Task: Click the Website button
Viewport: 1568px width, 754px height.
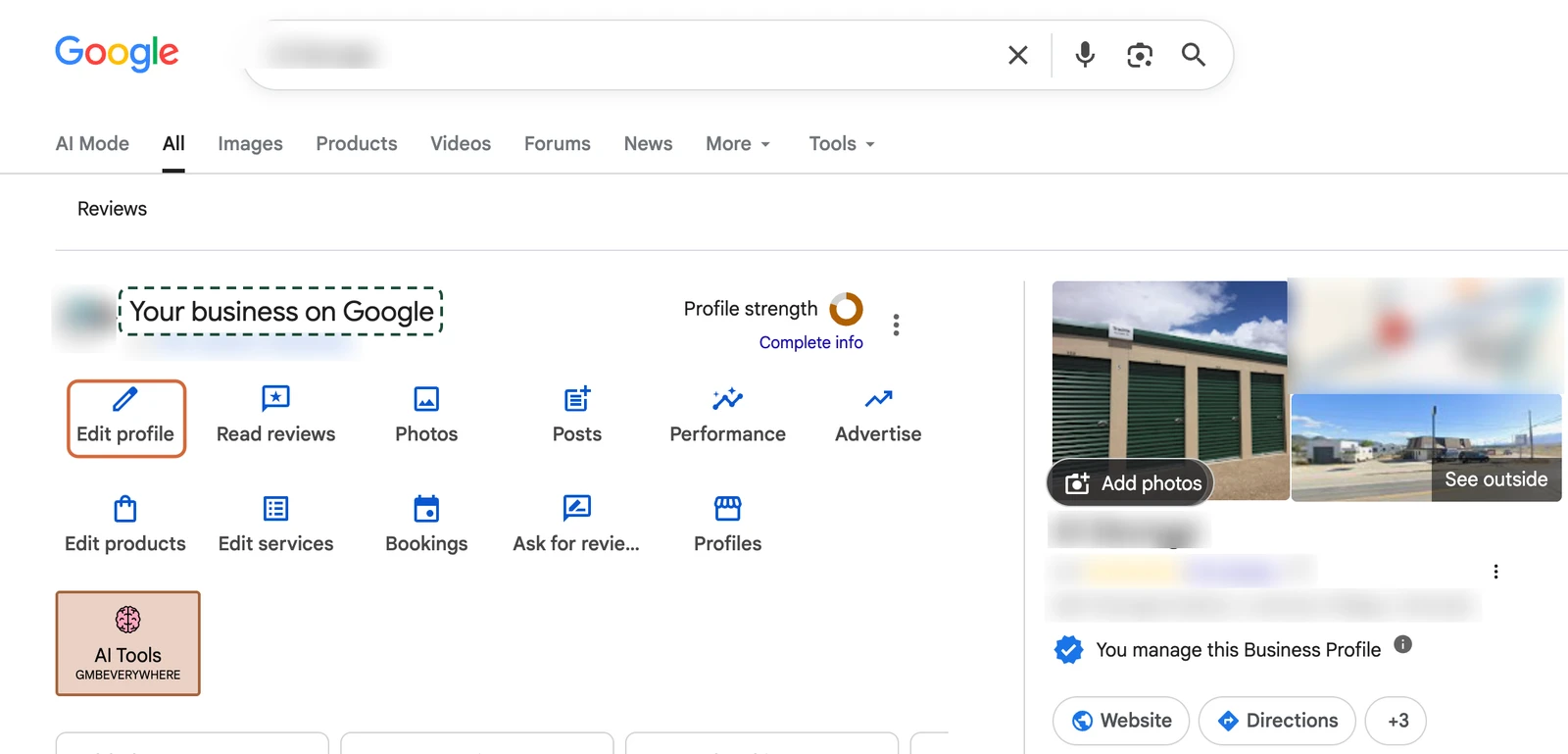Action: (x=1121, y=721)
